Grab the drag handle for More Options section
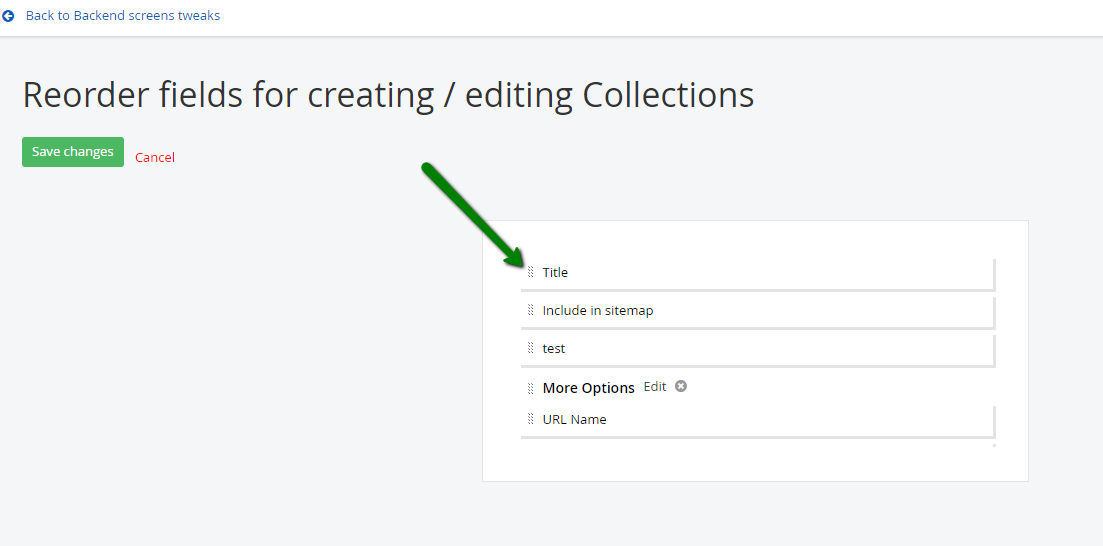The height and width of the screenshot is (546, 1103). (x=531, y=388)
